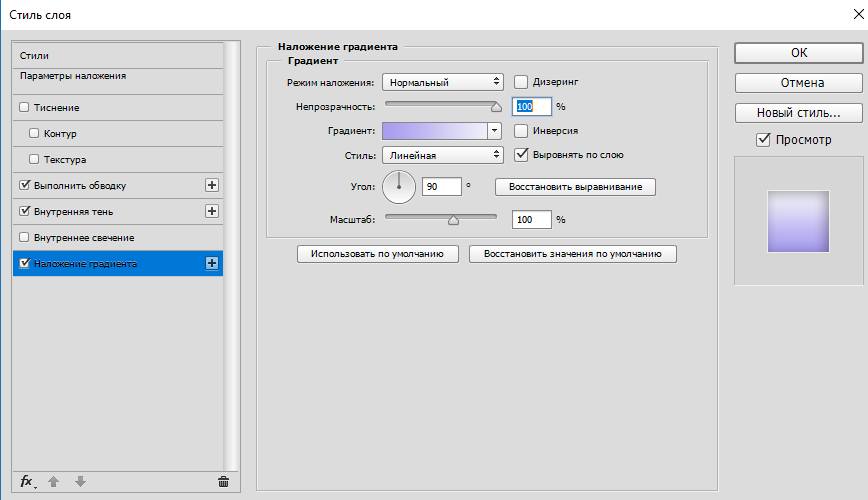Select Стили in the left list
Screen dimensions: 868x500
117,55
